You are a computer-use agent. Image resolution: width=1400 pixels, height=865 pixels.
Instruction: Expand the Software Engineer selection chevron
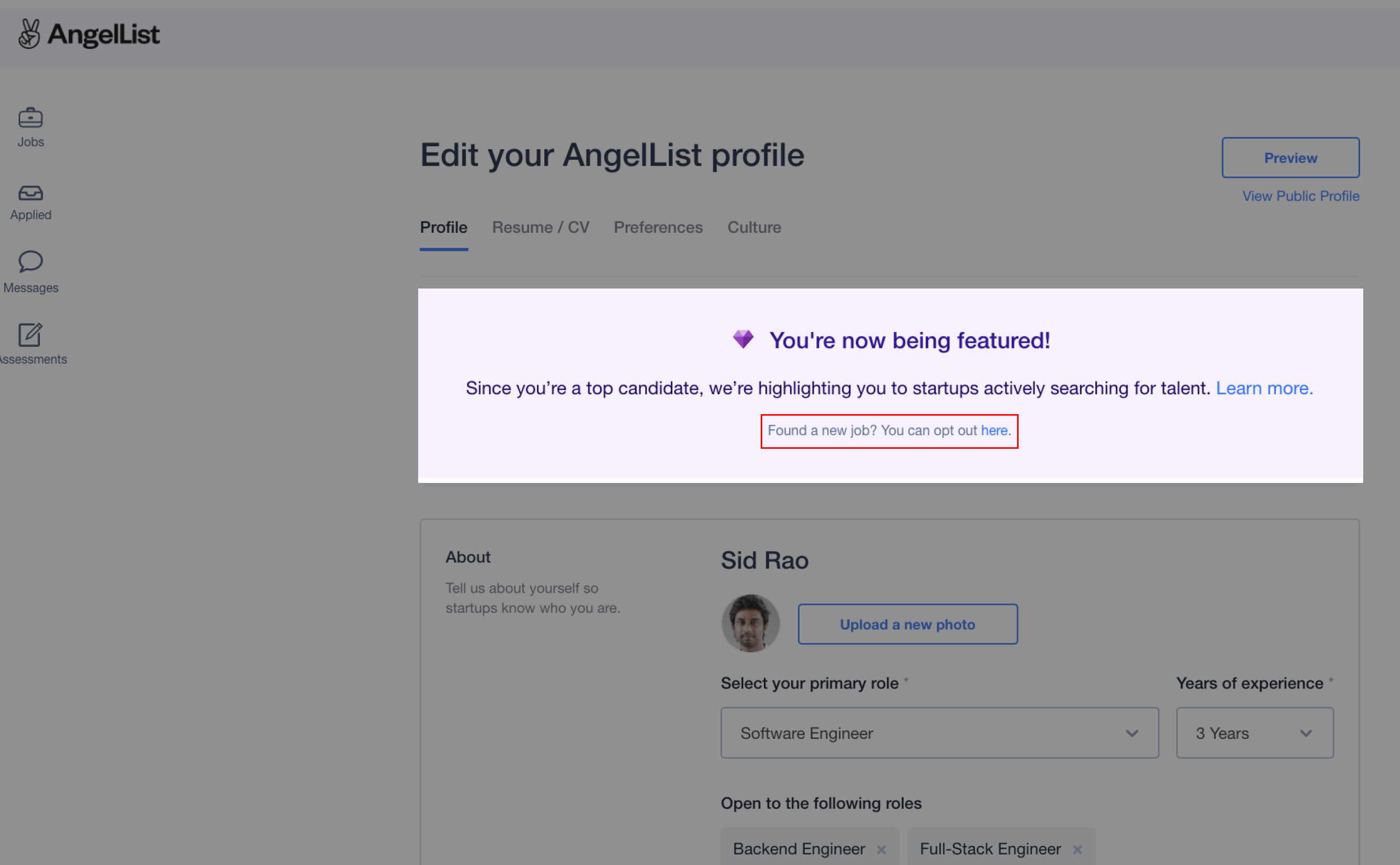pos(1132,733)
